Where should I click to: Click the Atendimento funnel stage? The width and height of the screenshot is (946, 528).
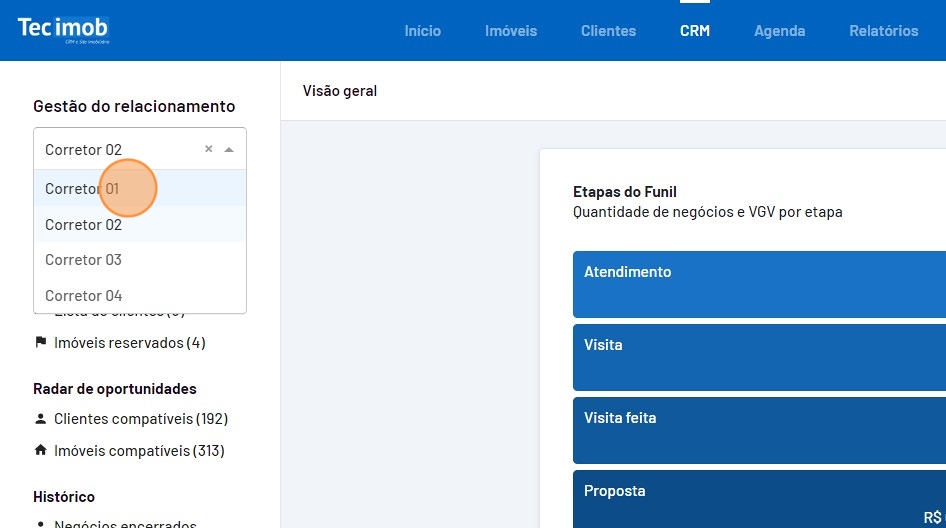tap(759, 284)
